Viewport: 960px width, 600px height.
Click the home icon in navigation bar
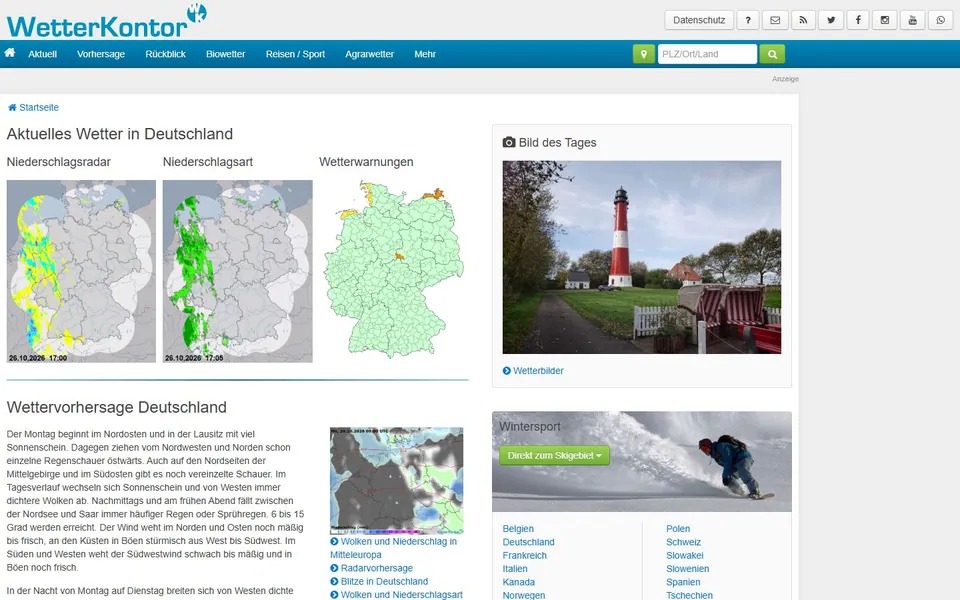point(10,53)
